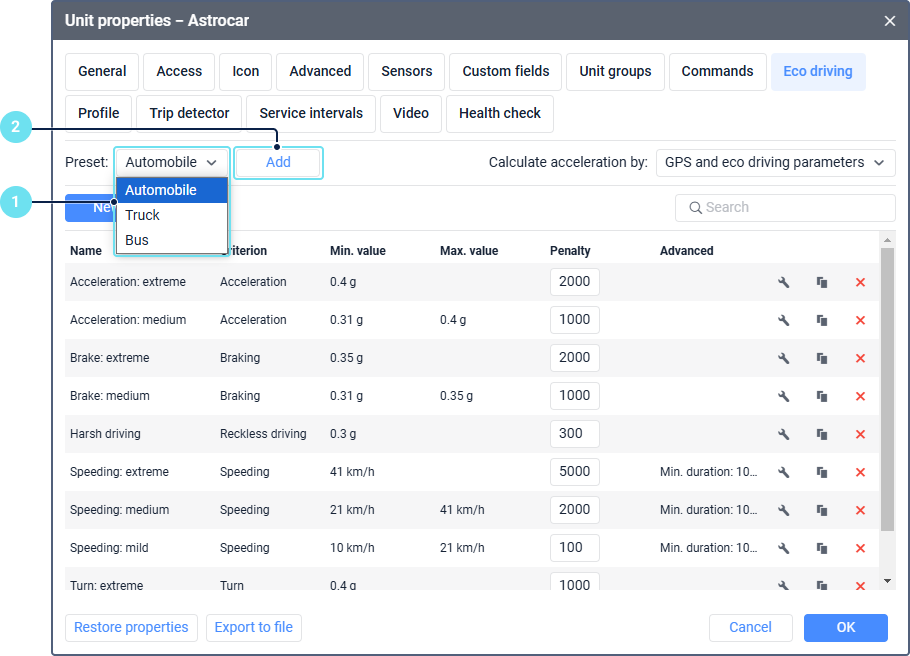
Task: Select Bus preset option
Action: [137, 240]
